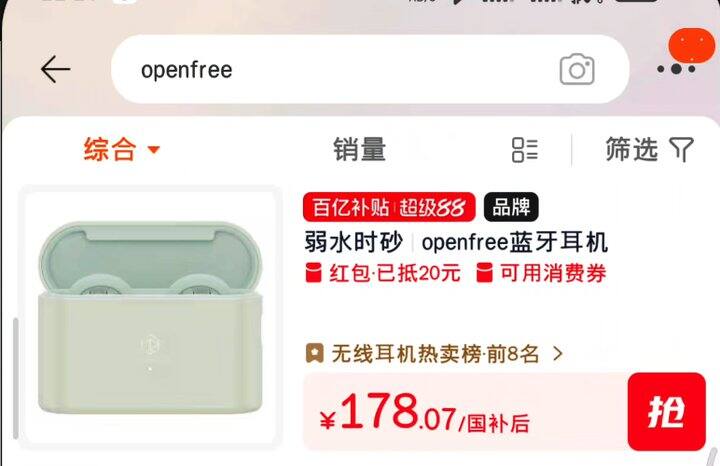Click the red packet coupon icon
720x466 pixels.
tap(314, 273)
